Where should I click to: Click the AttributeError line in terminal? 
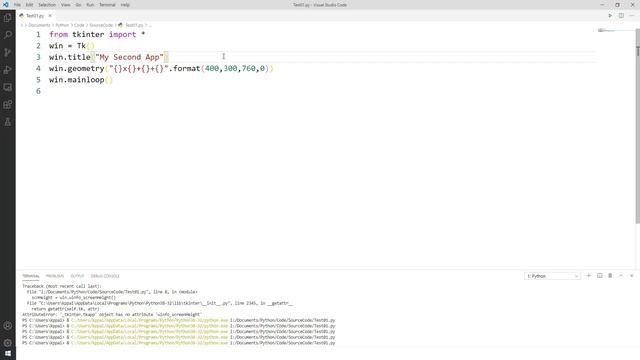pos(112,315)
